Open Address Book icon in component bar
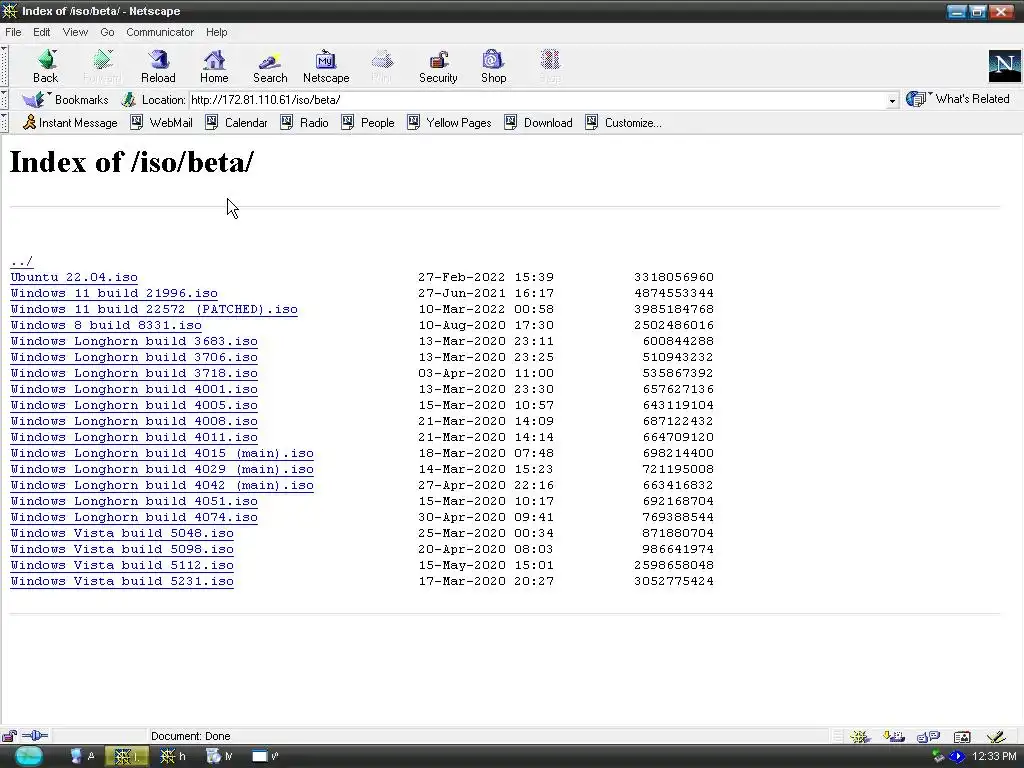Image resolution: width=1024 pixels, height=768 pixels. click(x=962, y=737)
